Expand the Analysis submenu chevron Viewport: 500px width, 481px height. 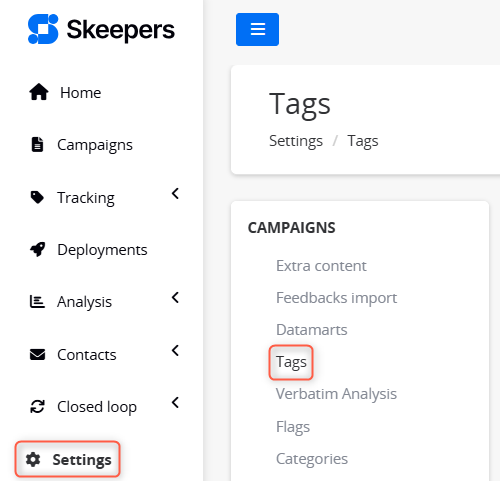175,297
